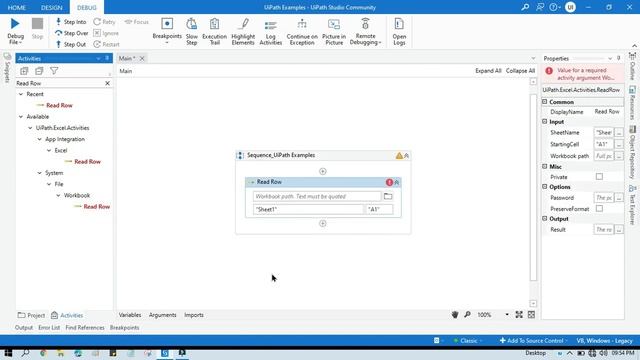
Task: Switch to the HOME ribbon tab
Action: pyautogui.click(x=17, y=7)
